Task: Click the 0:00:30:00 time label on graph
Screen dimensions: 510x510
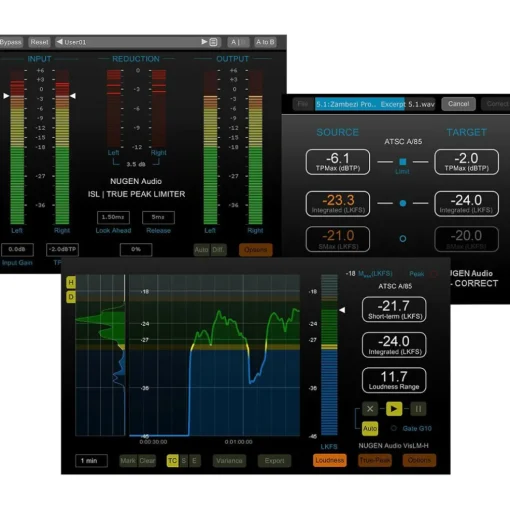Action: coord(153,442)
